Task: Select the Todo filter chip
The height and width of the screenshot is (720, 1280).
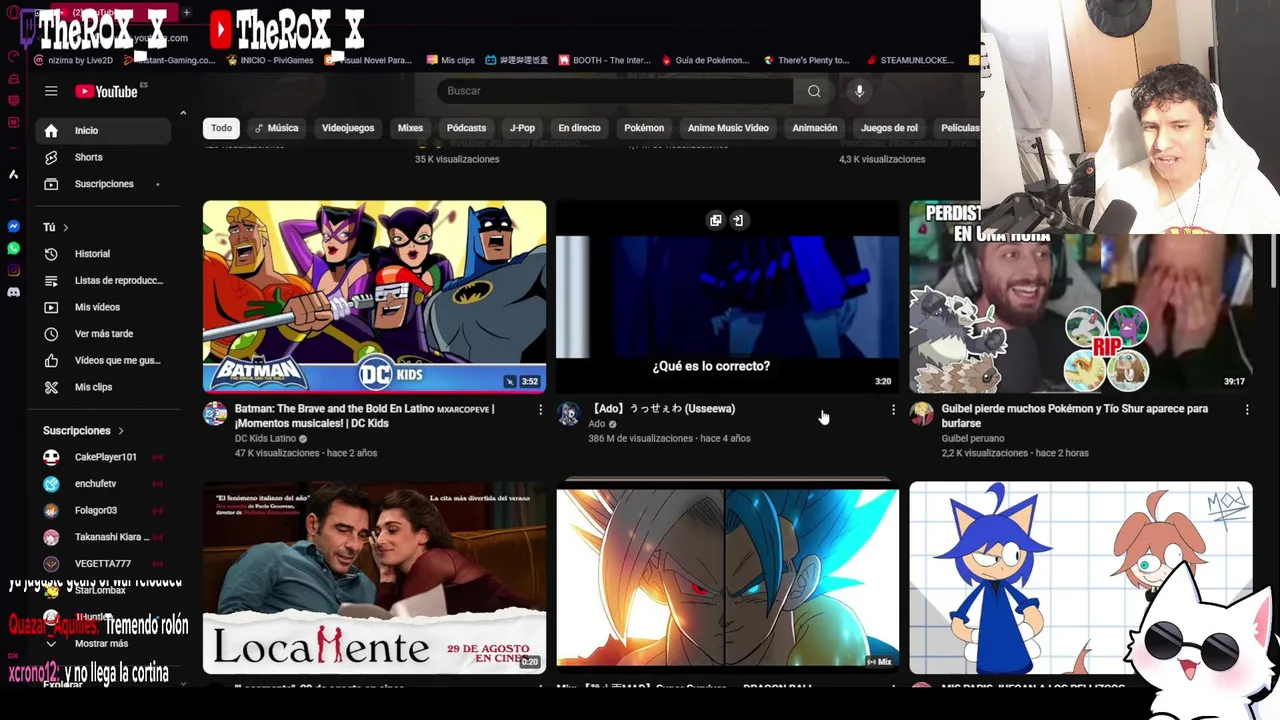Action: click(221, 128)
